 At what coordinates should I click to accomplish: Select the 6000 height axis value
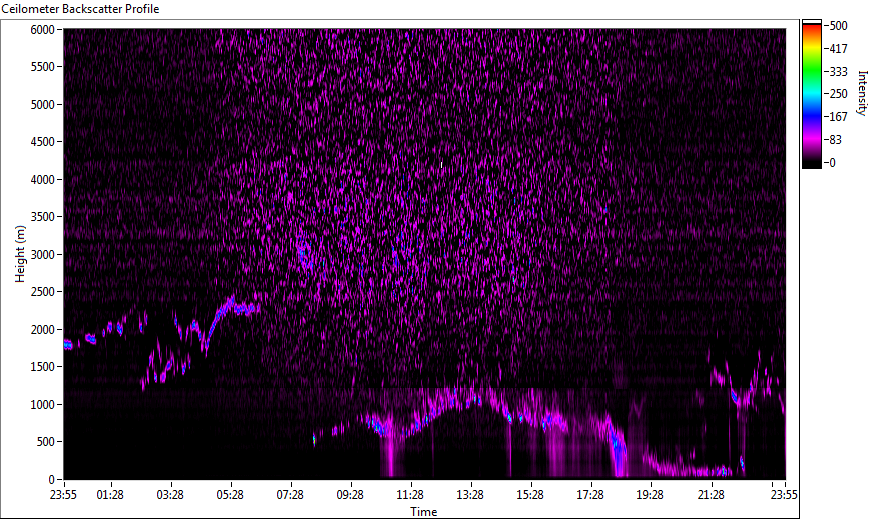[42, 29]
